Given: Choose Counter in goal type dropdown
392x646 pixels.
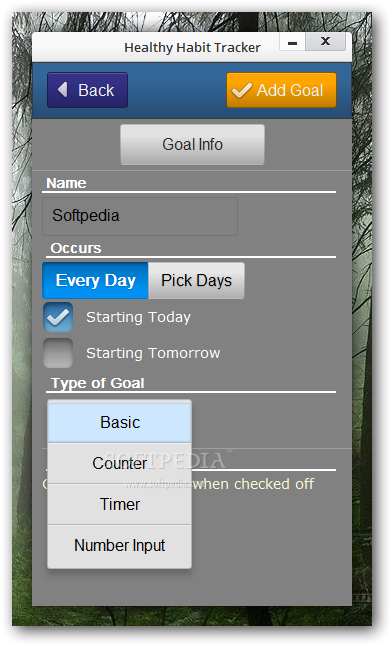Looking at the screenshot, I should point(120,463).
